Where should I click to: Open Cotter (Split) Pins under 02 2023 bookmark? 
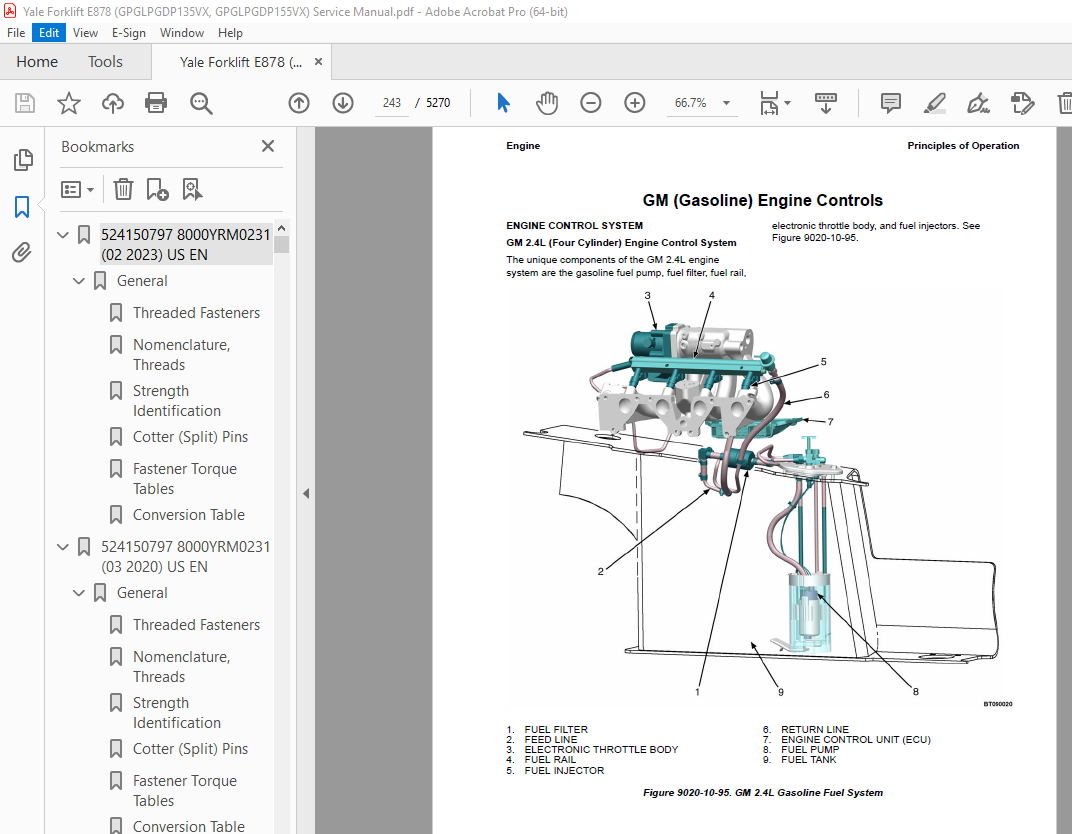point(190,437)
